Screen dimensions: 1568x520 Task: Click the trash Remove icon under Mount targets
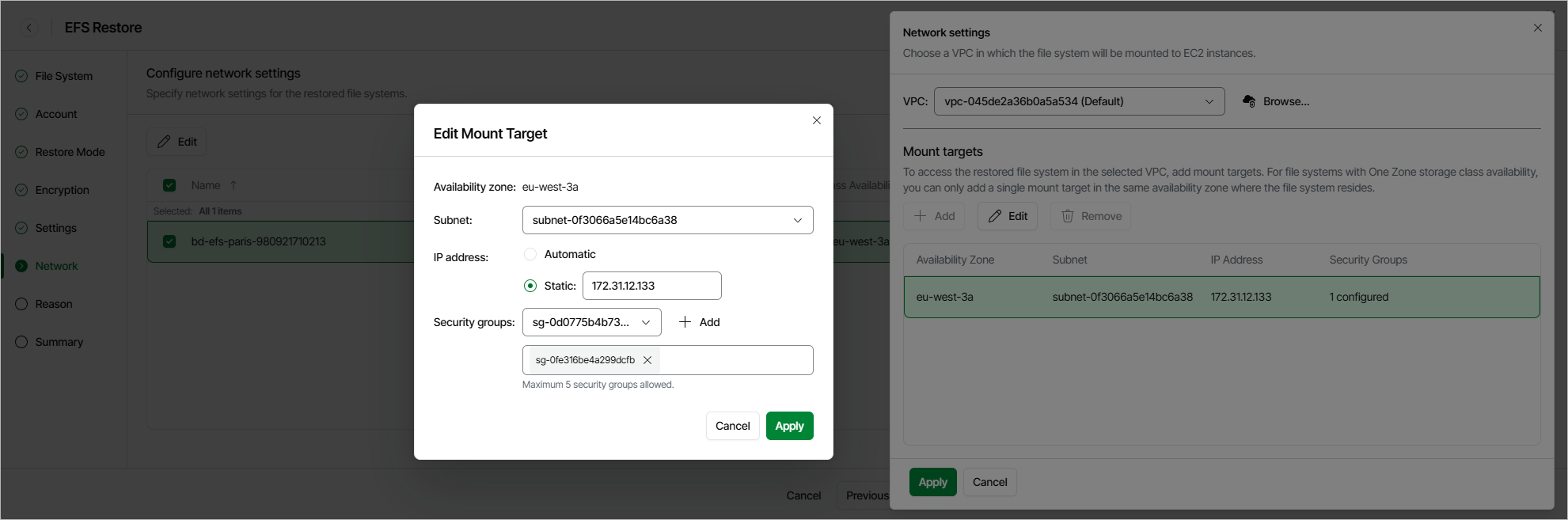point(1068,216)
